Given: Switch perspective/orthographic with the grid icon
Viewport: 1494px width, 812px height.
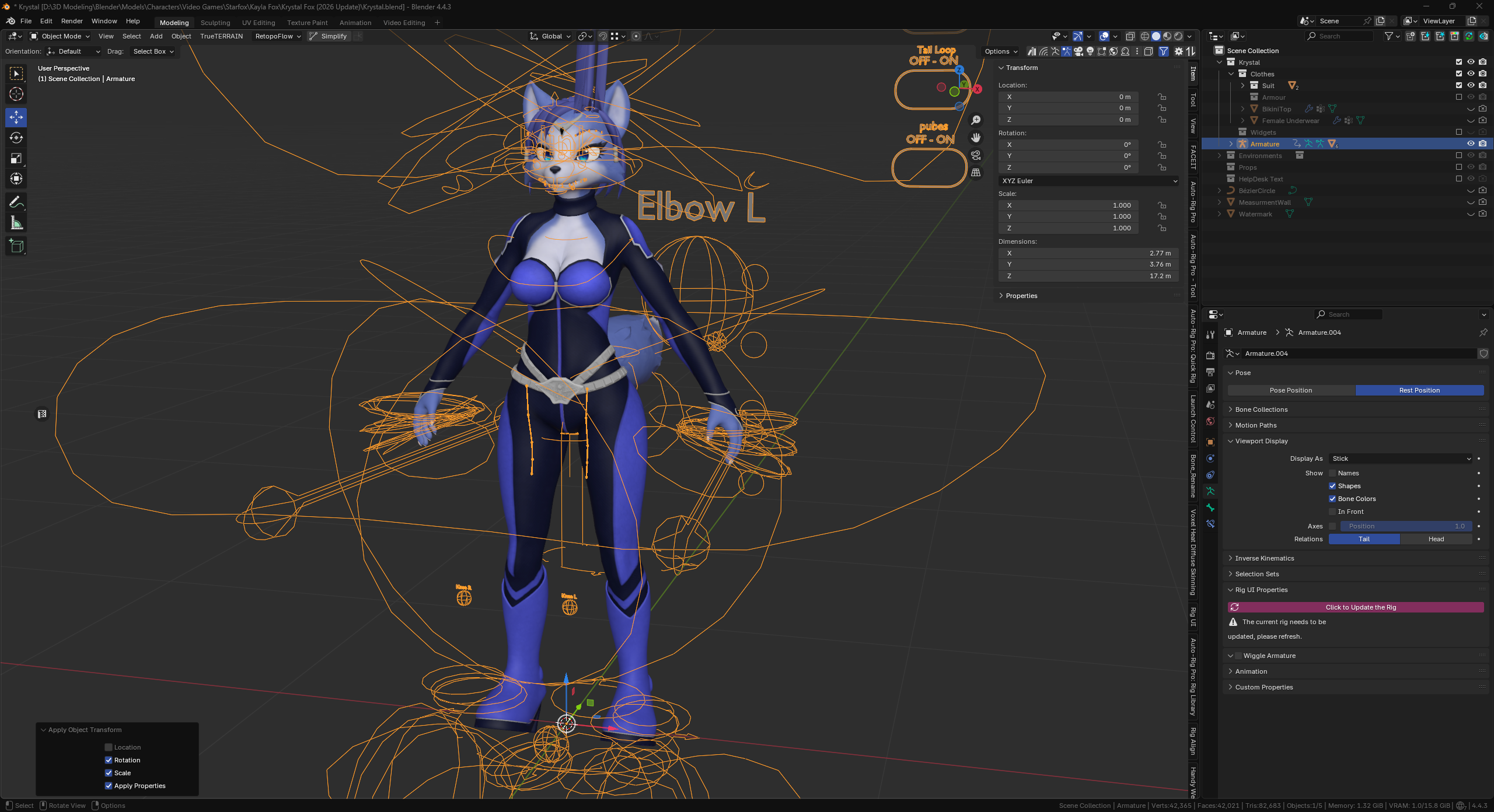Looking at the screenshot, I should click(976, 173).
